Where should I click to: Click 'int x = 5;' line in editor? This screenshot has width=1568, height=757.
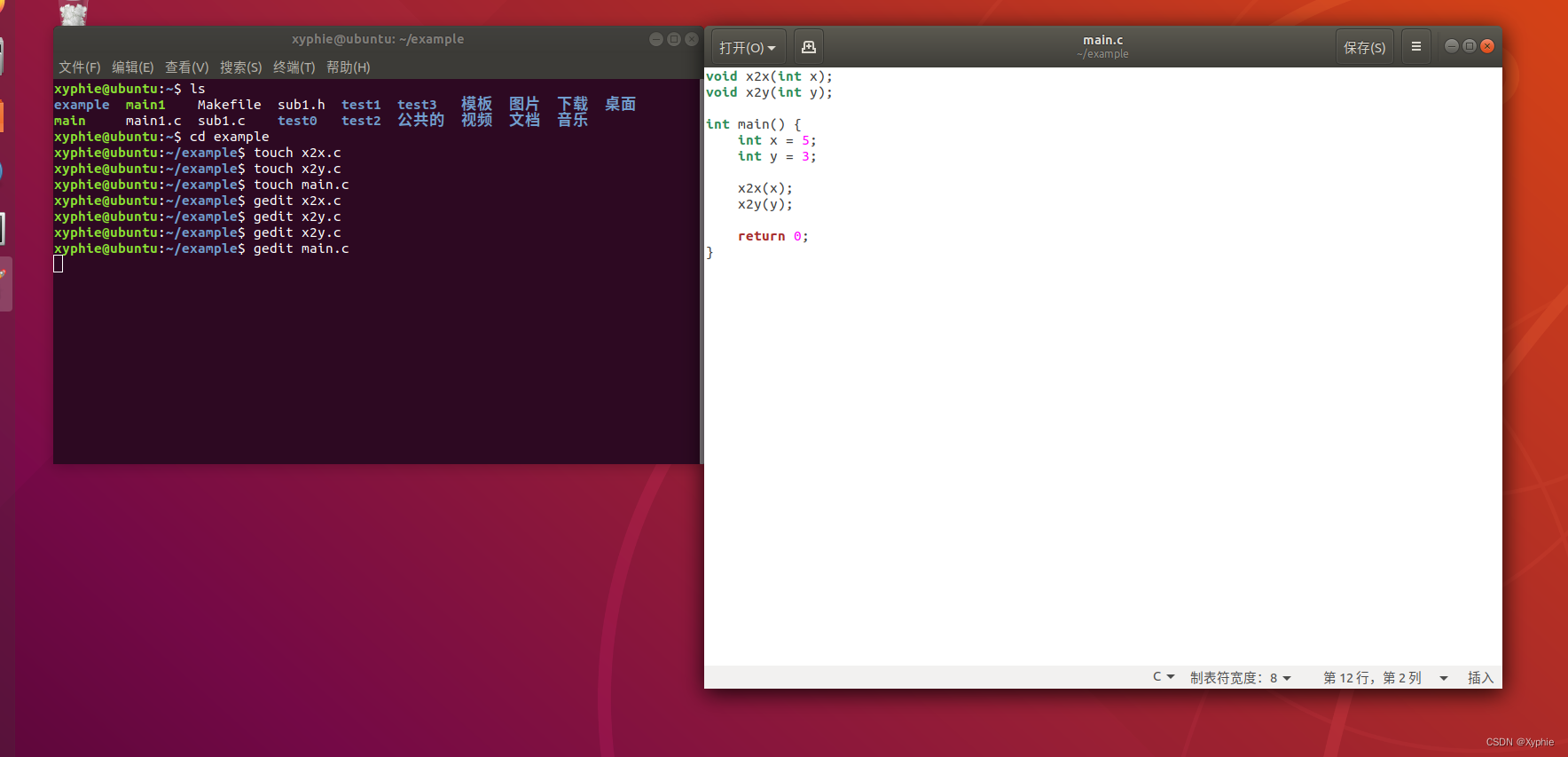click(x=777, y=140)
